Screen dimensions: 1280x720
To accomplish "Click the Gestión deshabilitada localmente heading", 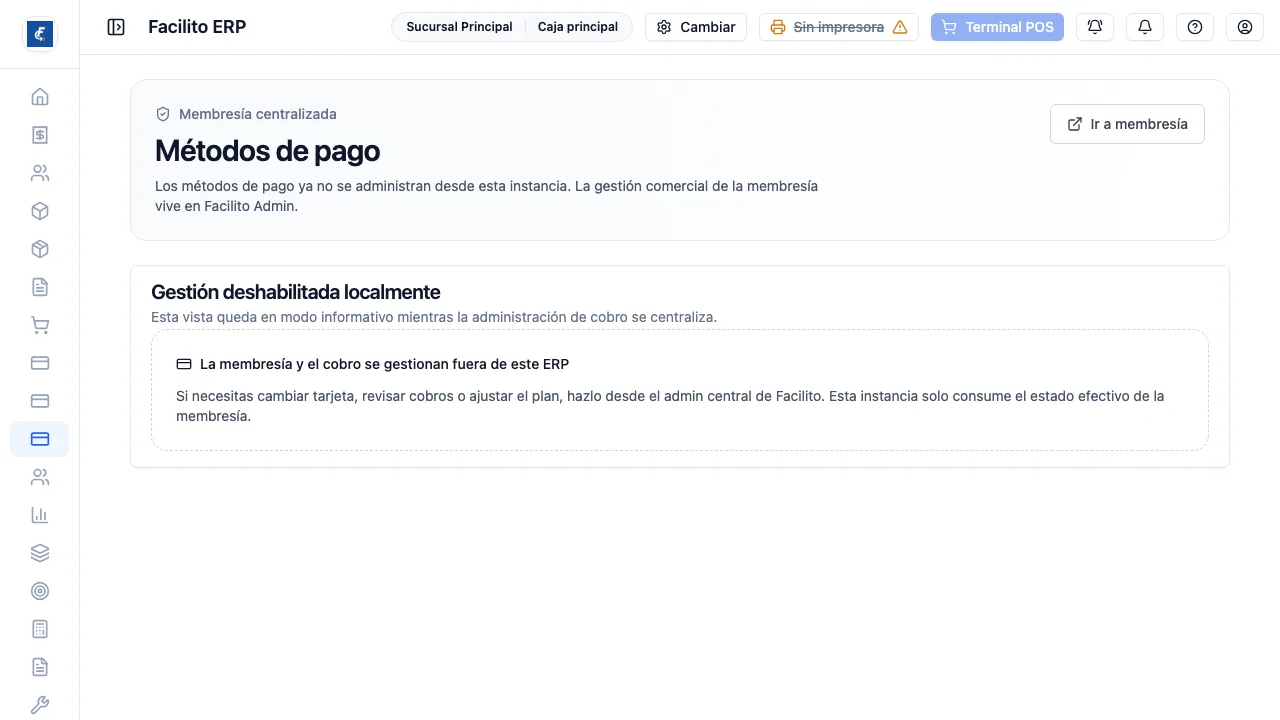I will [296, 292].
